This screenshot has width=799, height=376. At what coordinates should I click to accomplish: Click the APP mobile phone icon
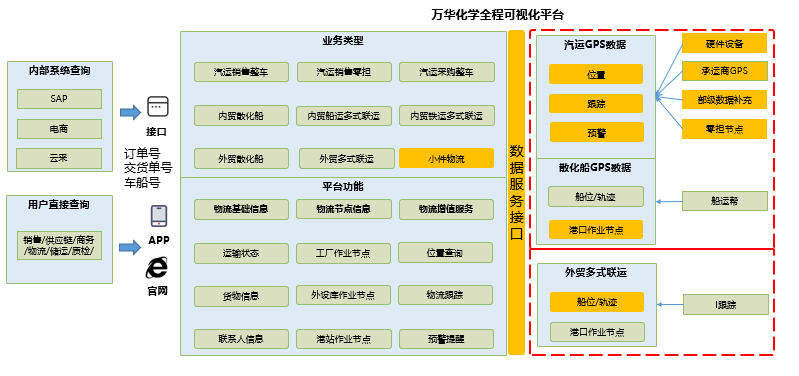(158, 216)
